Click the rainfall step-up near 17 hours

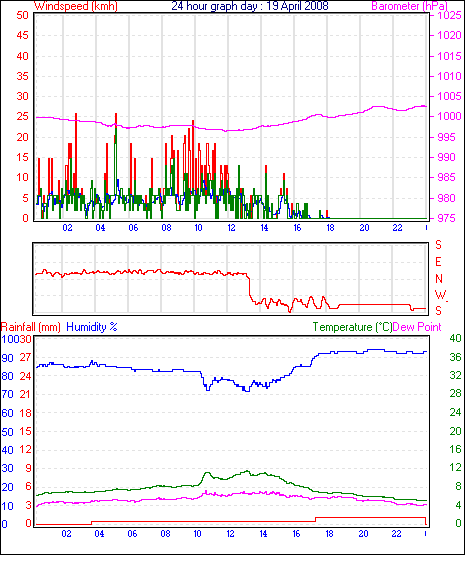pos(316,520)
